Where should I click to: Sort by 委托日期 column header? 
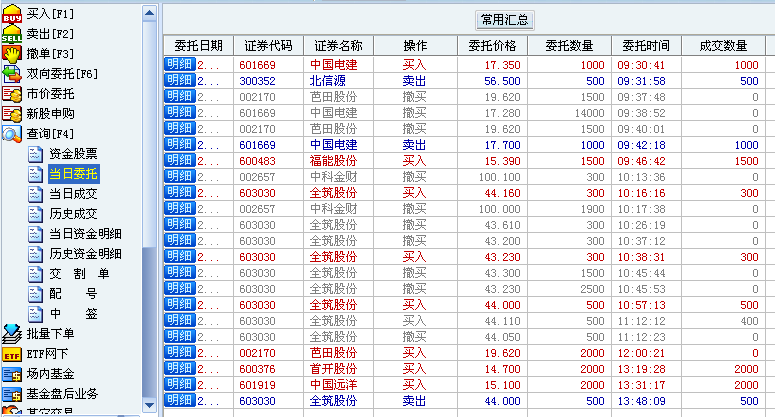[x=198, y=46]
